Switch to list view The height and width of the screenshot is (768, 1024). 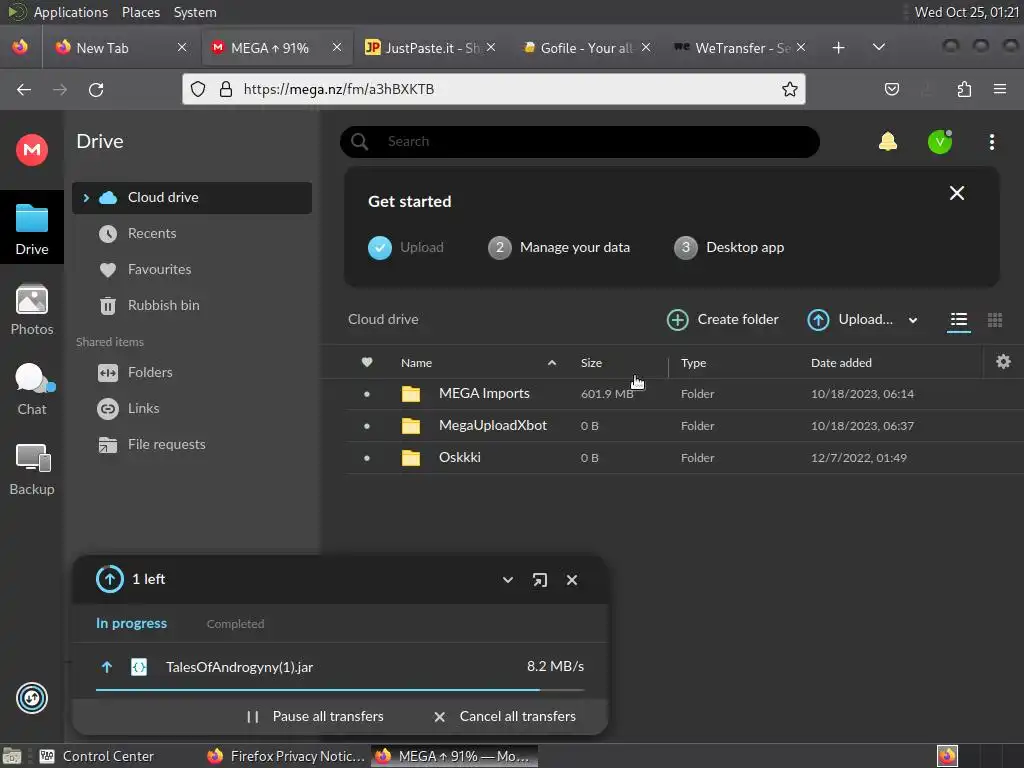pos(958,319)
